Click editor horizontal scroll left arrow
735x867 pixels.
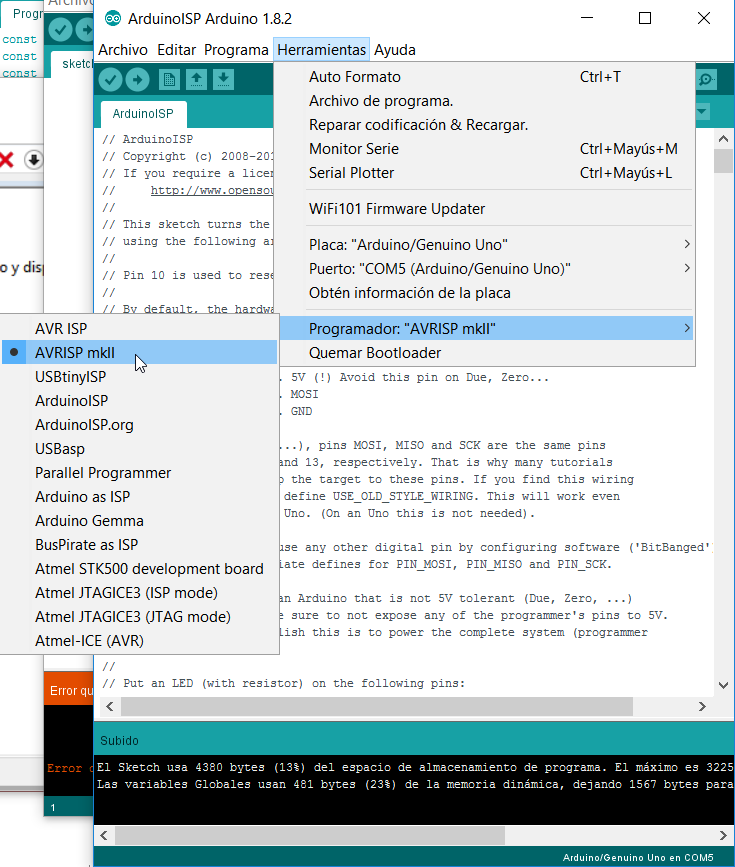pyautogui.click(x=110, y=706)
